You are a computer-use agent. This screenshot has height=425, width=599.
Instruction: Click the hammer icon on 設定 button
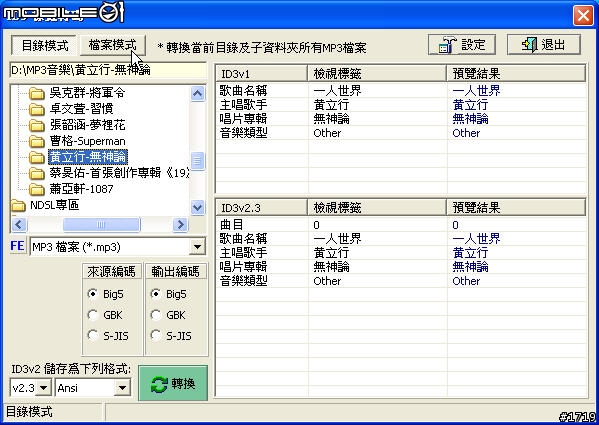tap(447, 45)
